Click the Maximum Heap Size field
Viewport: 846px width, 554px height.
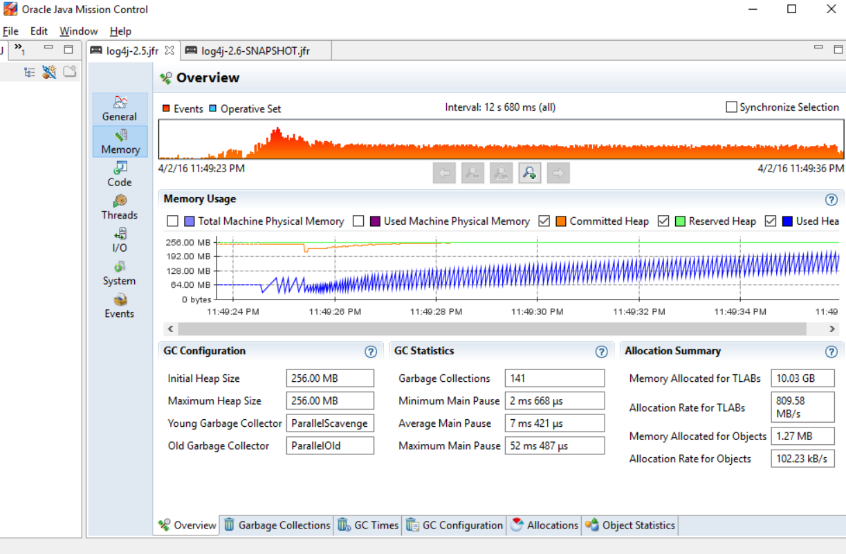coord(330,401)
